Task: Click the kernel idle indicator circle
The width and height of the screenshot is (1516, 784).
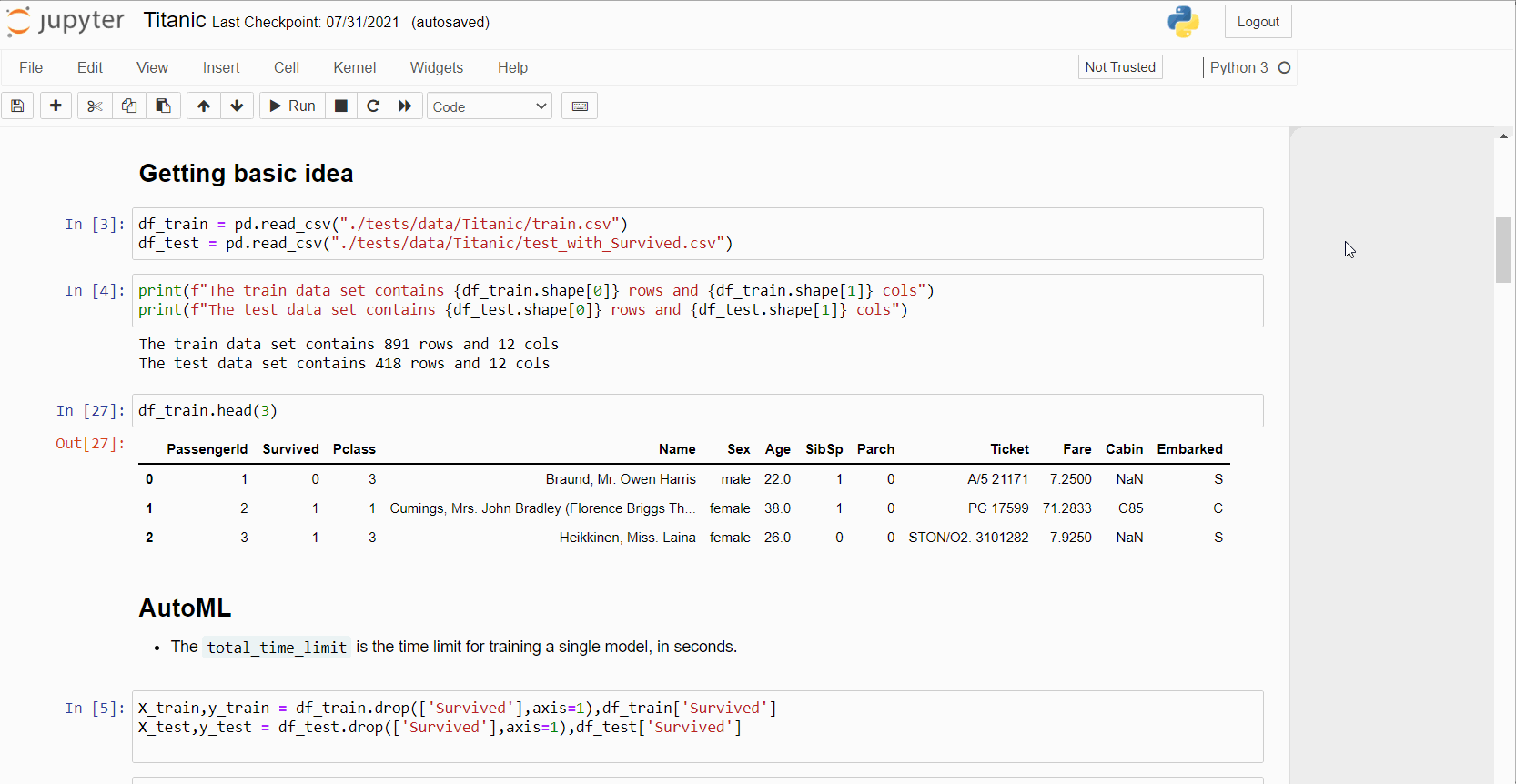Action: (1285, 68)
